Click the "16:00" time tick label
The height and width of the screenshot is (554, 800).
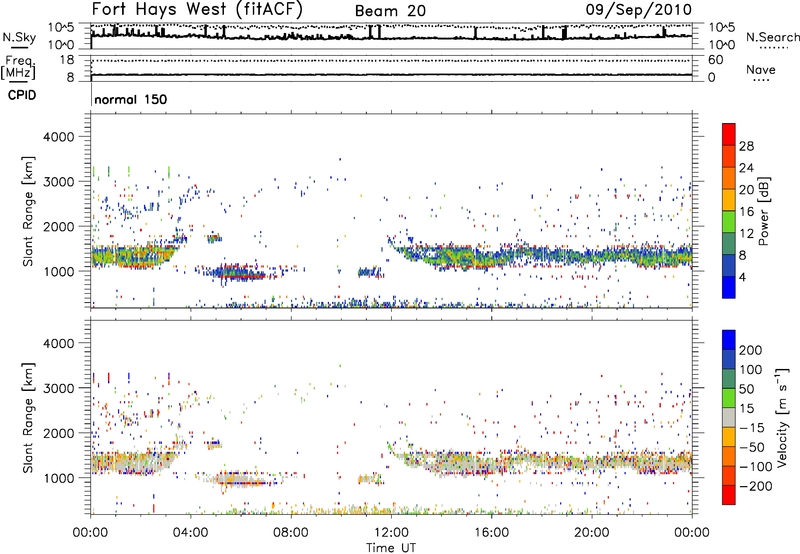(x=491, y=533)
